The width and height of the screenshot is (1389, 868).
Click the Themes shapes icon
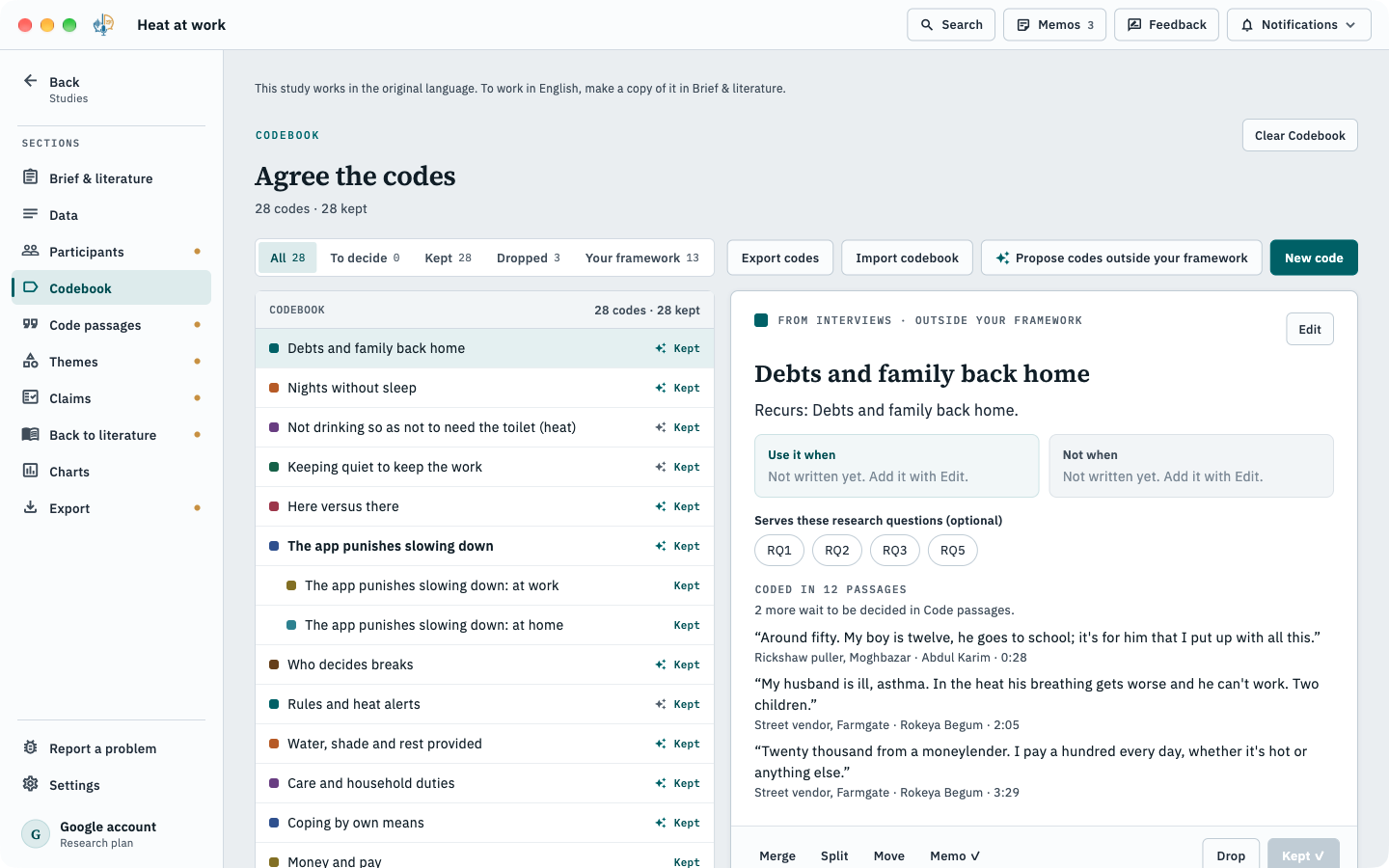click(31, 361)
